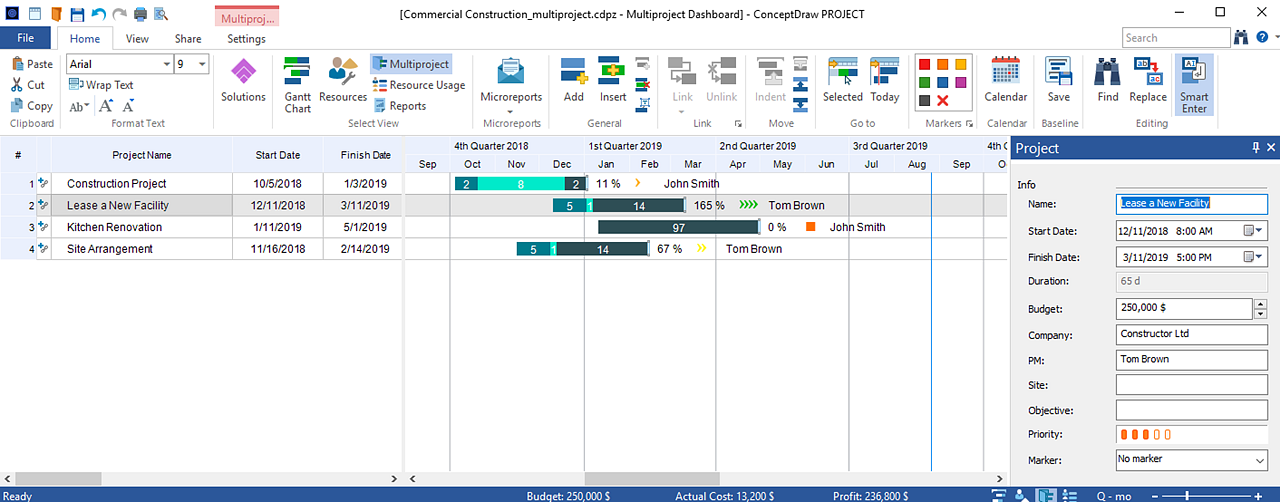The image size is (1280, 502).
Task: Click the Paste button
Action: 32,64
